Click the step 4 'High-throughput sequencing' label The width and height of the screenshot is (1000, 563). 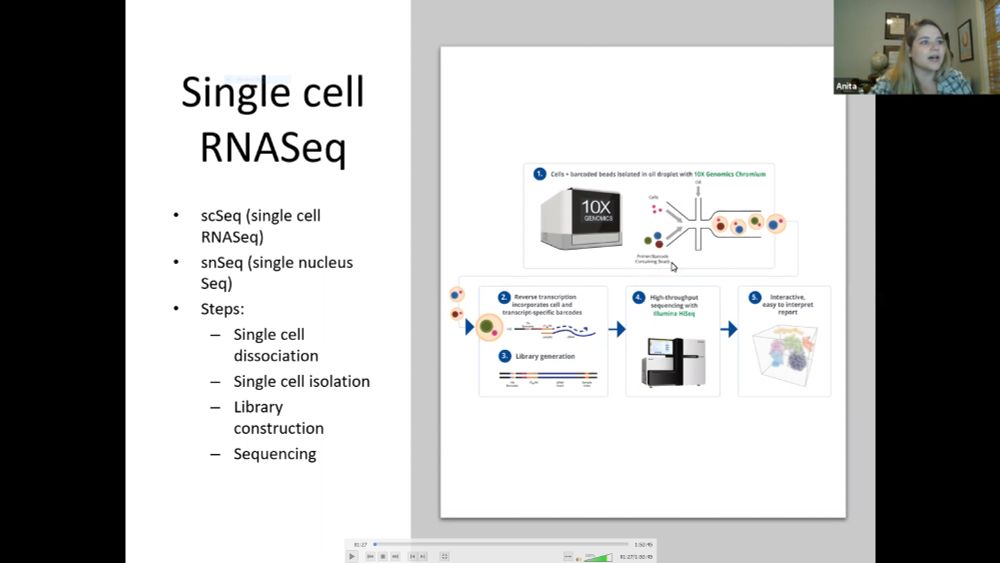pos(674,305)
